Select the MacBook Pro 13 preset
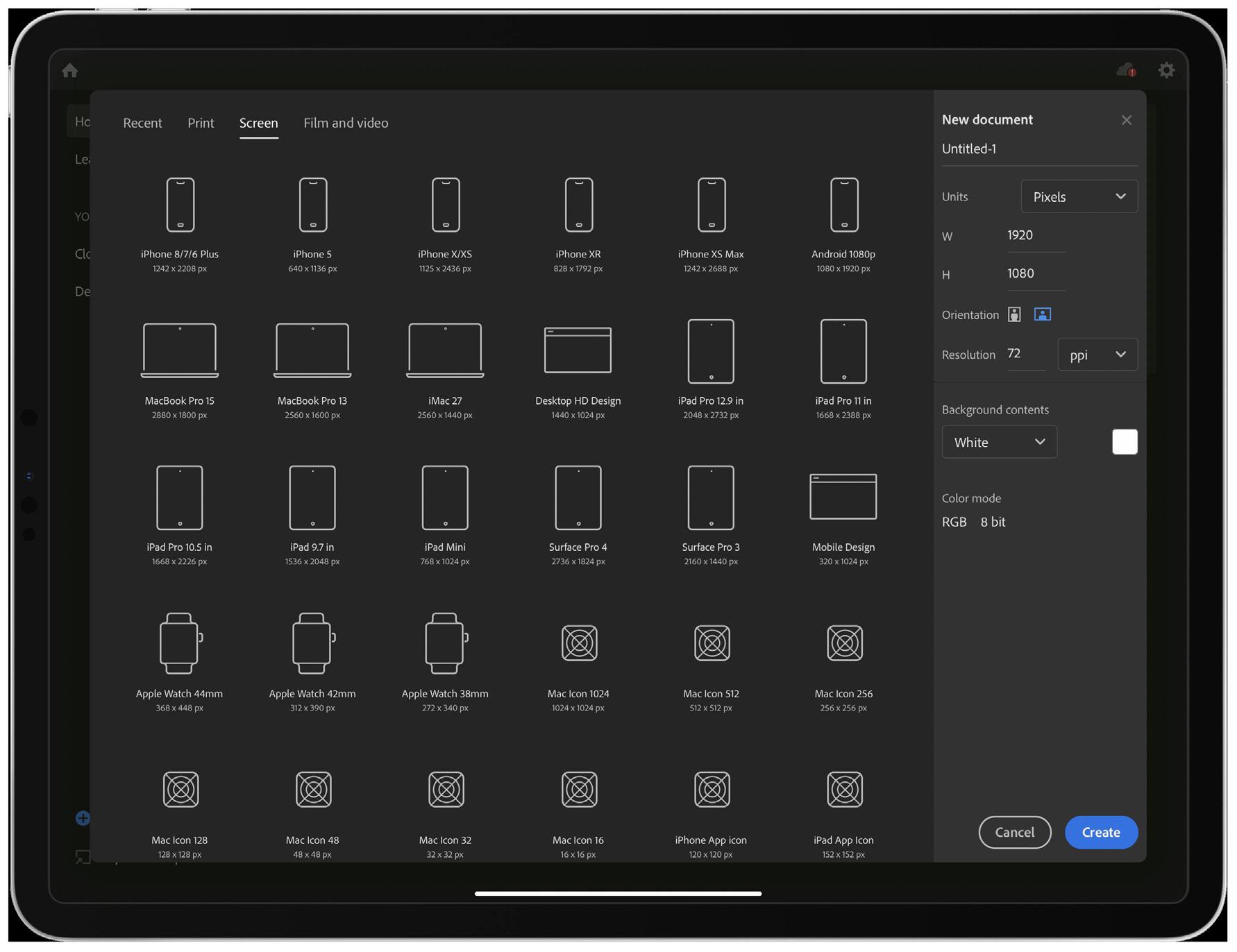Image resolution: width=1237 pixels, height=952 pixels. pyautogui.click(x=312, y=370)
